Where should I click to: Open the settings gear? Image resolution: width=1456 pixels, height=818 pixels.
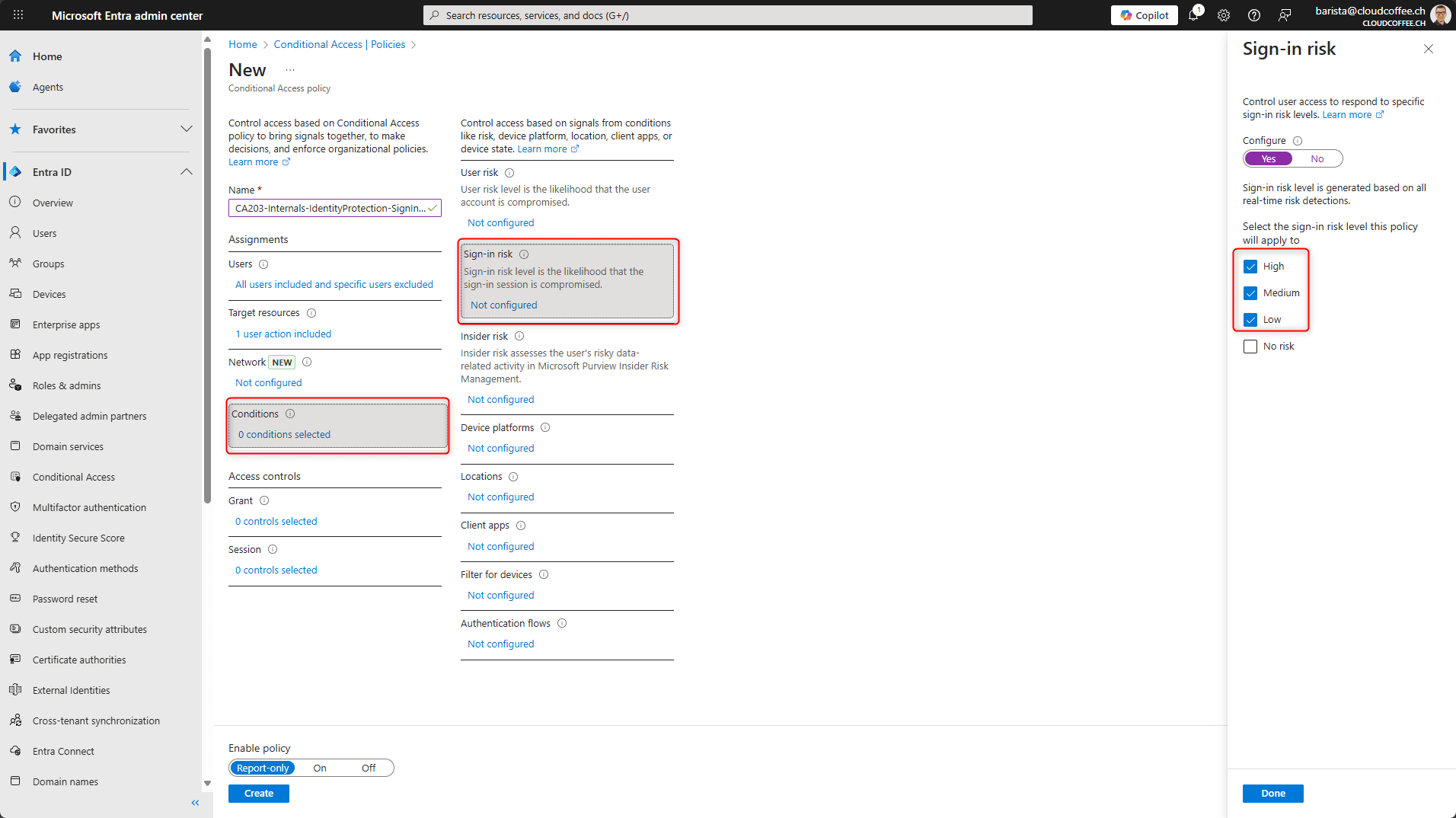pos(1224,15)
